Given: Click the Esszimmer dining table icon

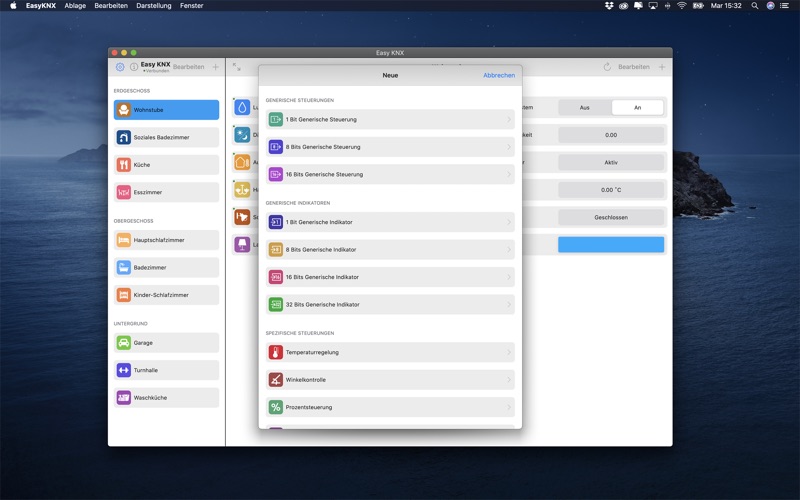Looking at the screenshot, I should coord(123,192).
